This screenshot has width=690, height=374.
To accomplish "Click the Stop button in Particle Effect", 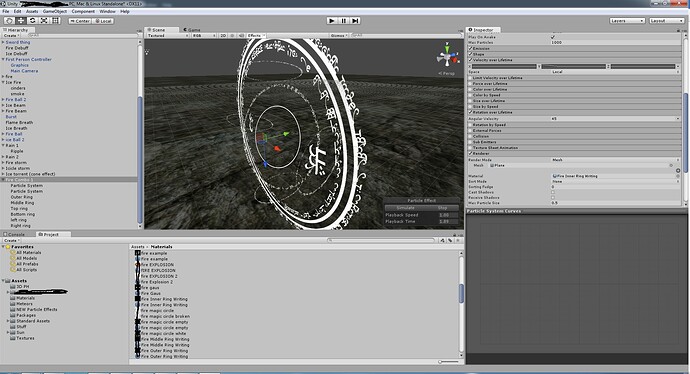I will 442,208.
